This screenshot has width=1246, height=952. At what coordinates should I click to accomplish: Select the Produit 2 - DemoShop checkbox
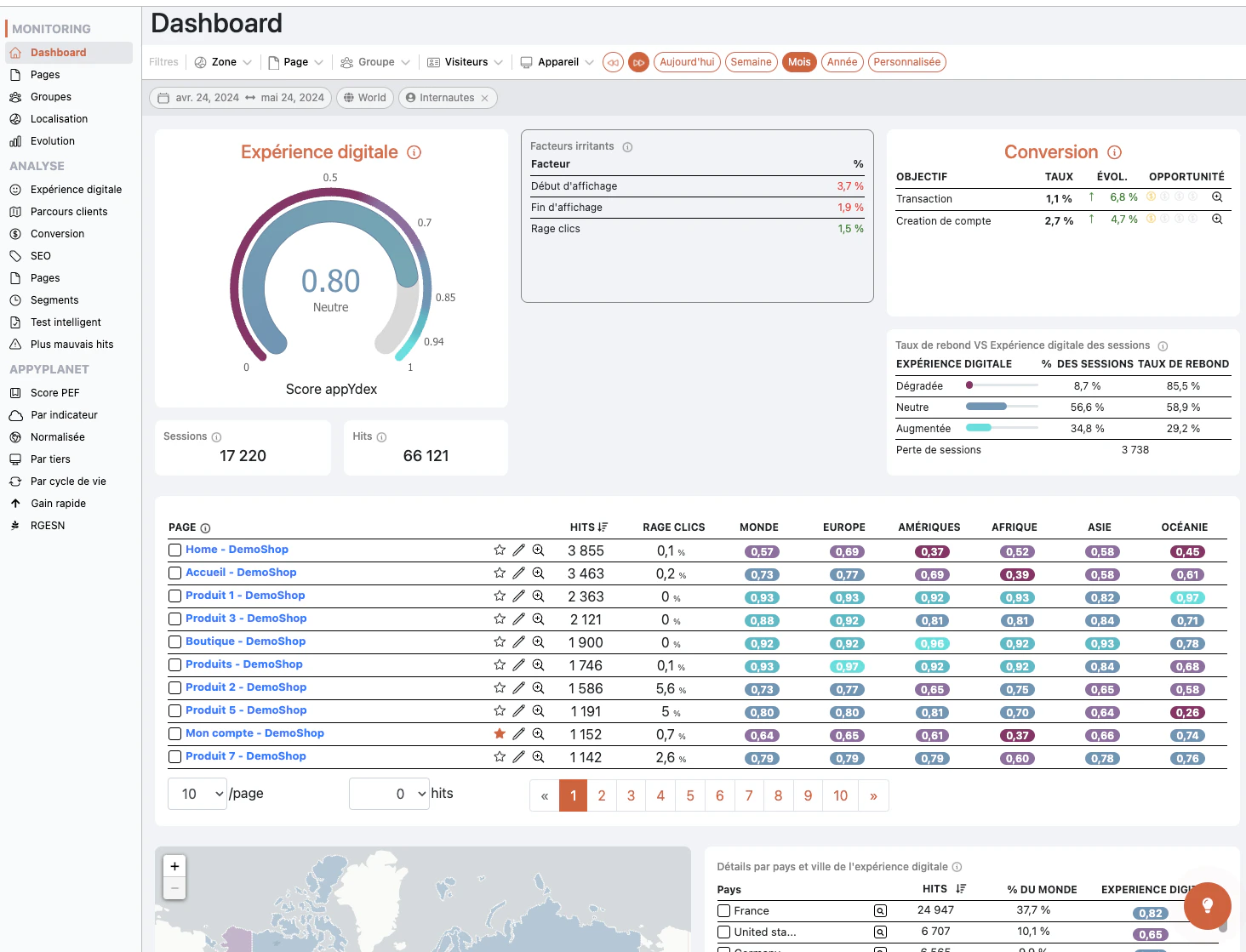[175, 688]
